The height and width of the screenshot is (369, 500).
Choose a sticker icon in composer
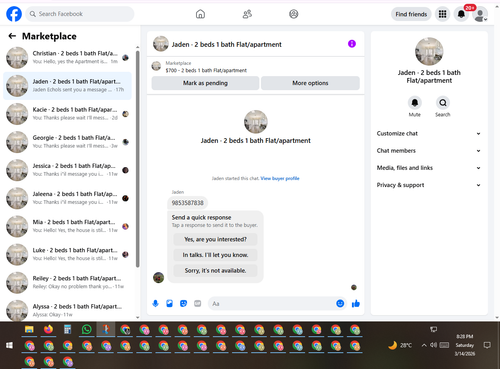[x=183, y=303]
